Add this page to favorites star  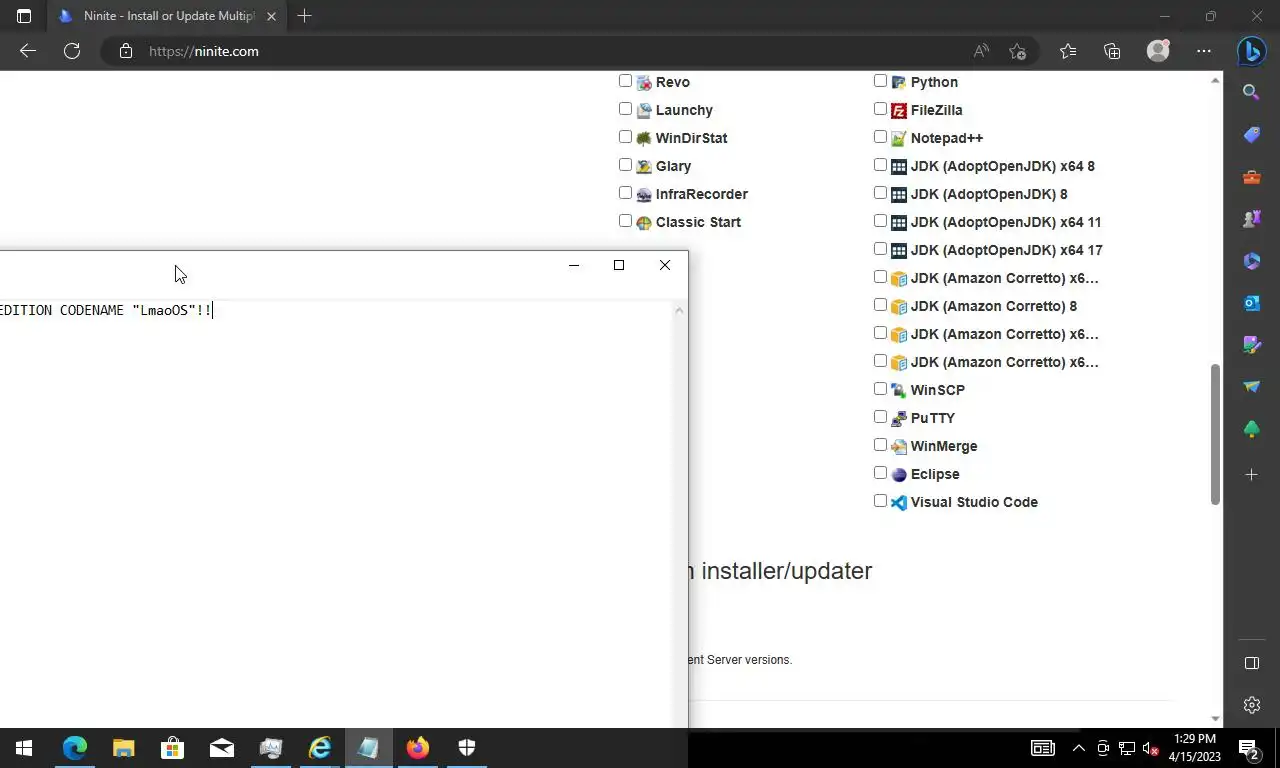1017,51
